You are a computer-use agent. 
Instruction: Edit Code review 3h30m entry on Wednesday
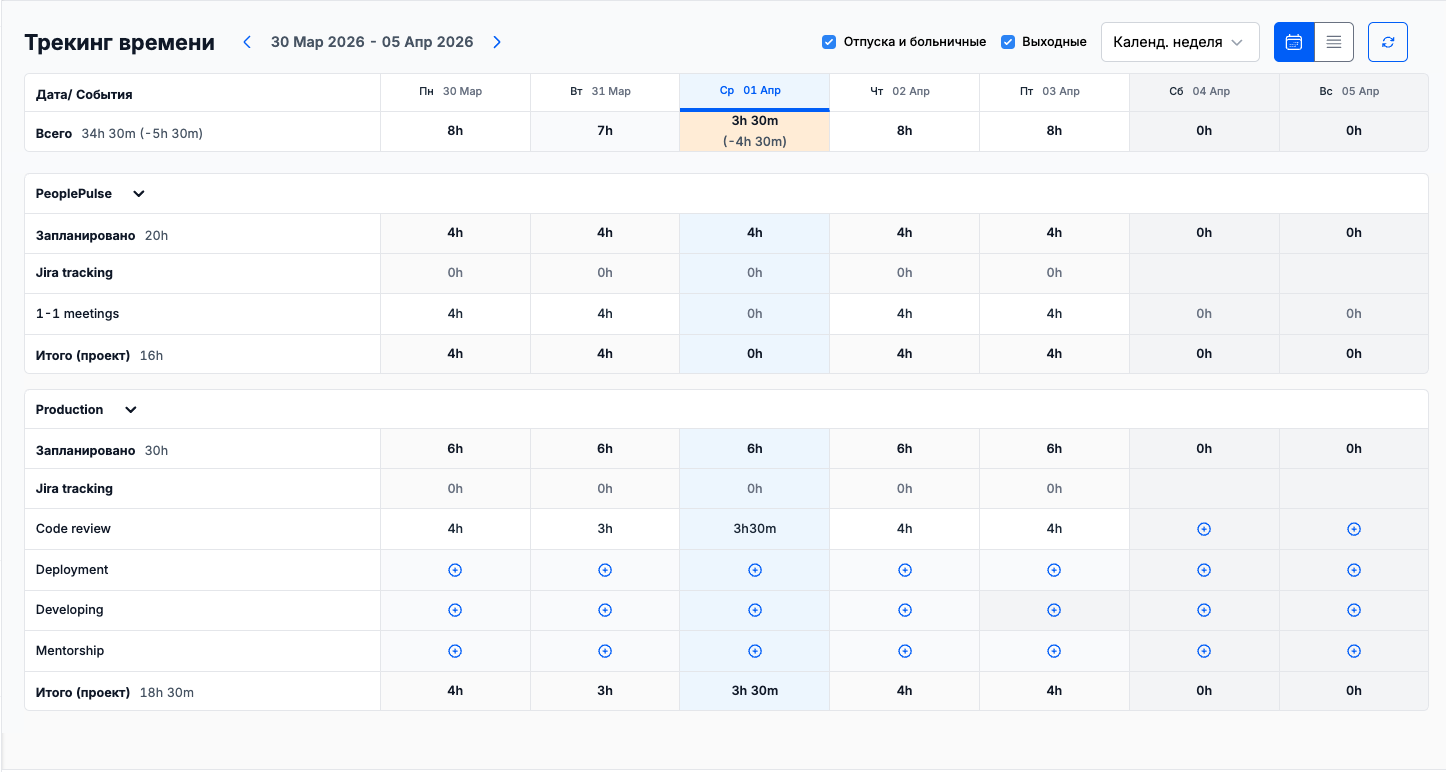755,529
